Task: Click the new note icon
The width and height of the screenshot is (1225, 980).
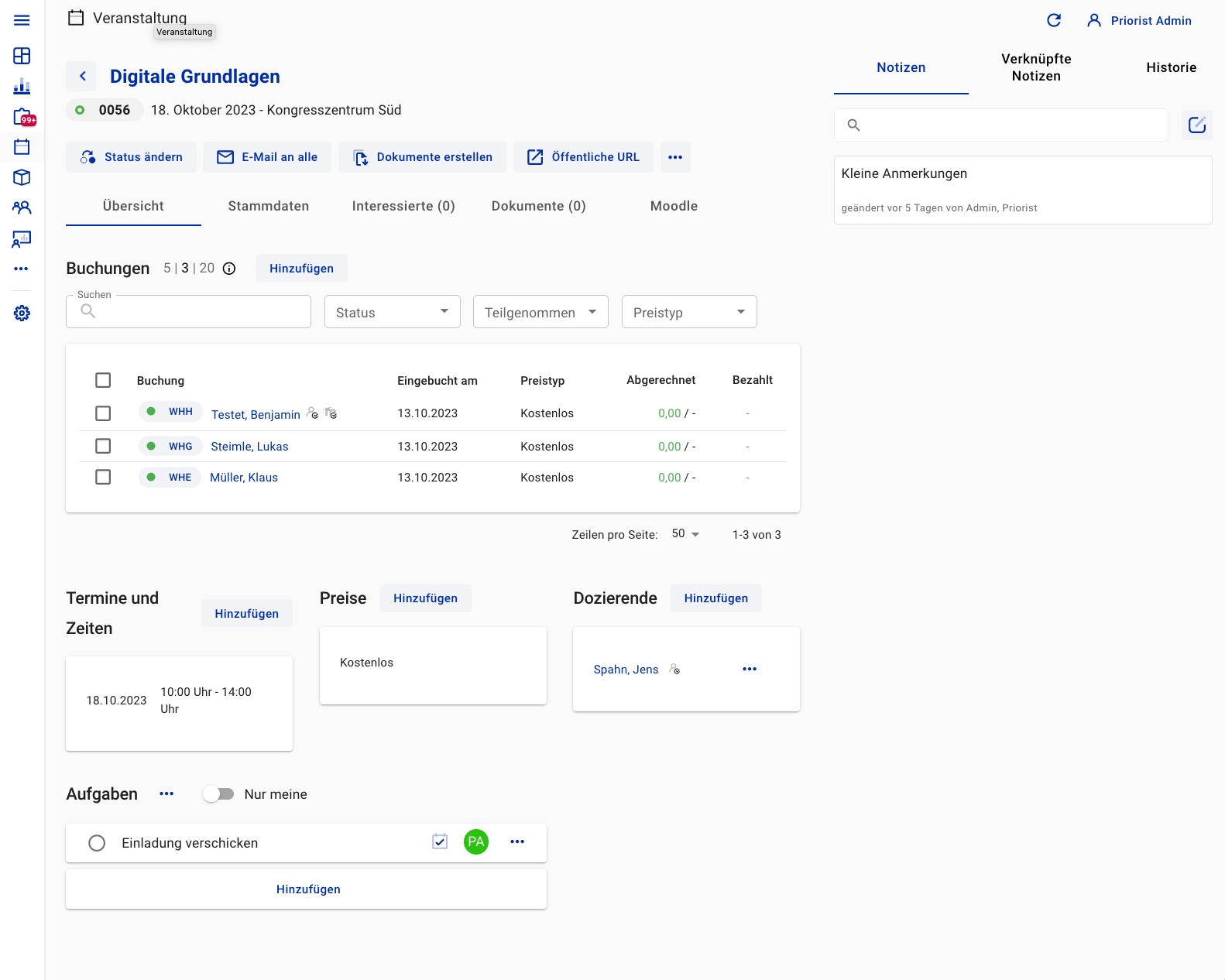Action: click(1196, 125)
